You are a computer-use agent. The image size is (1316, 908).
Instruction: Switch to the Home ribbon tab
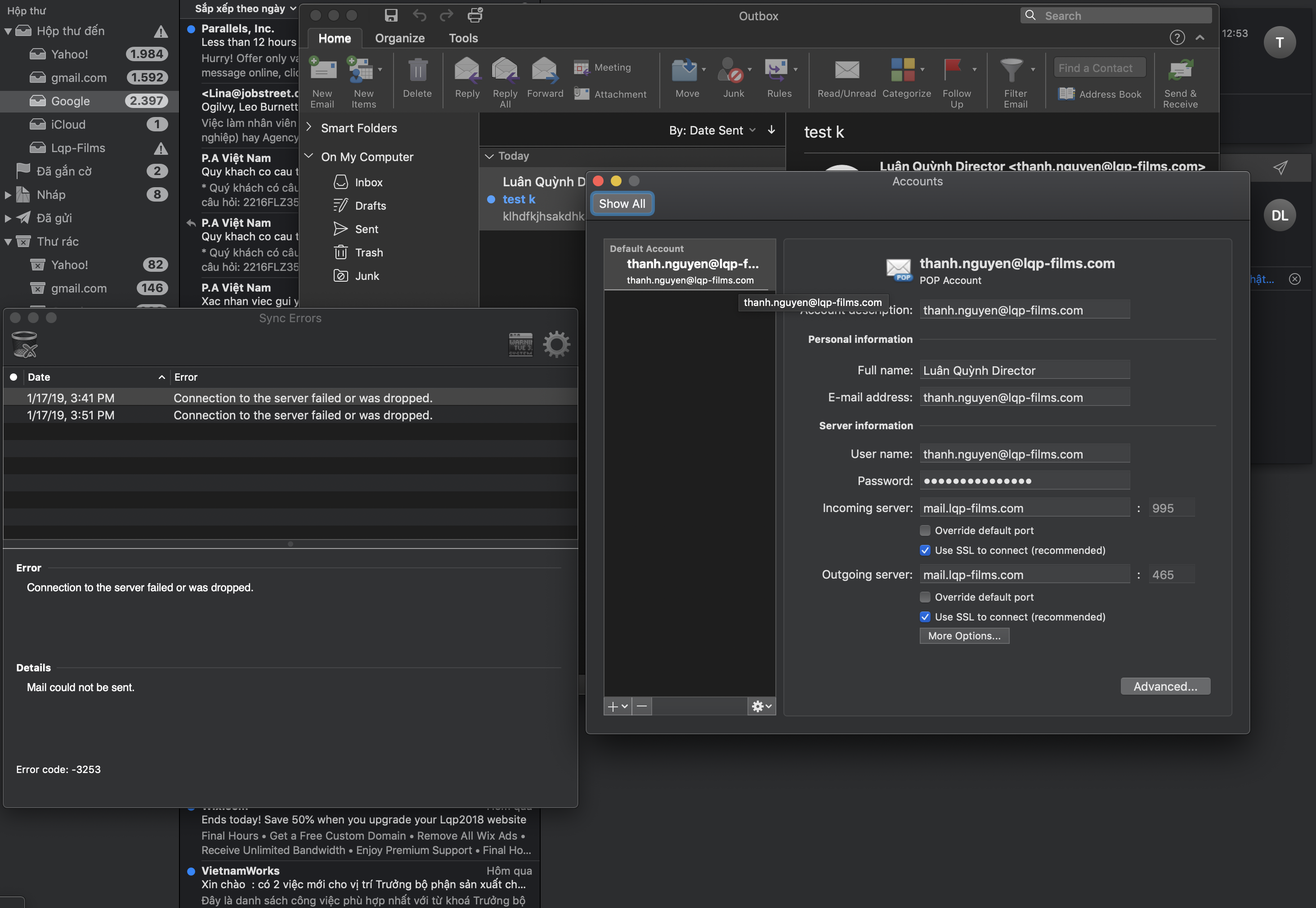pos(335,38)
